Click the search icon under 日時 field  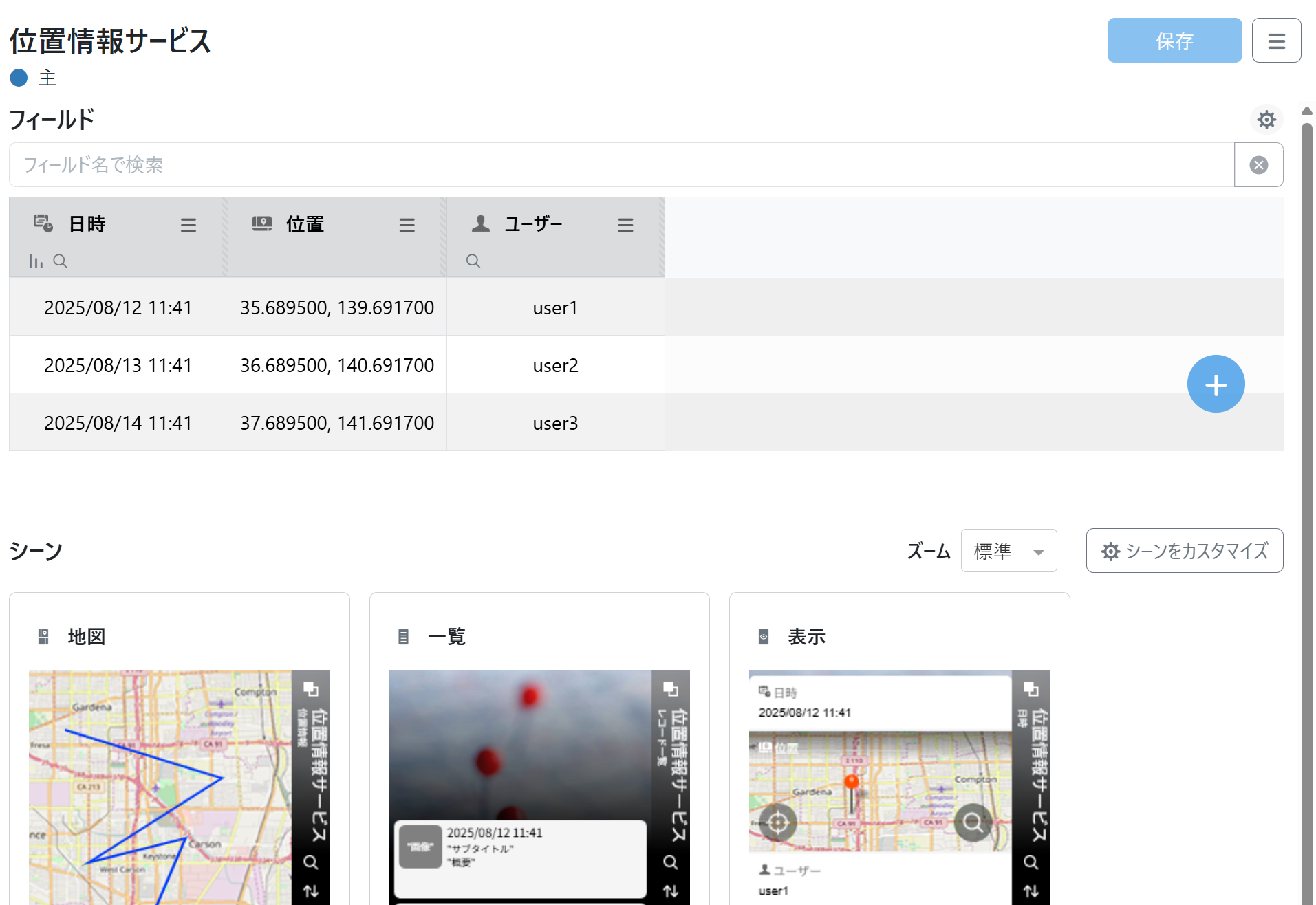pyautogui.click(x=60, y=261)
